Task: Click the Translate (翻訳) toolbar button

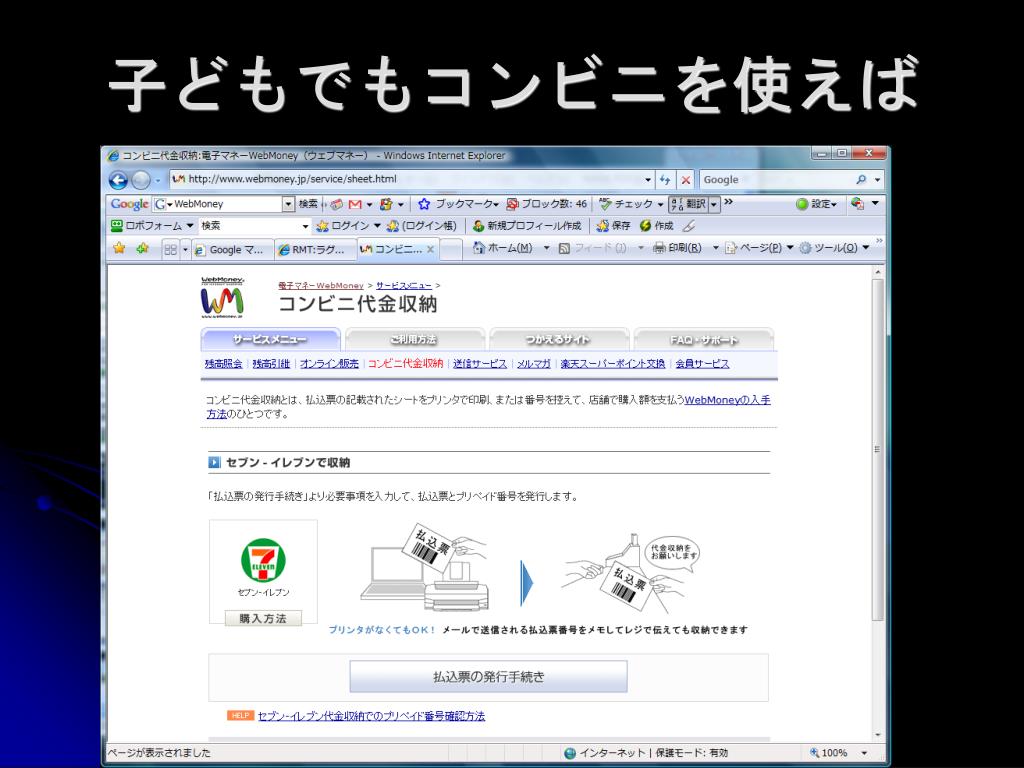Action: 688,204
